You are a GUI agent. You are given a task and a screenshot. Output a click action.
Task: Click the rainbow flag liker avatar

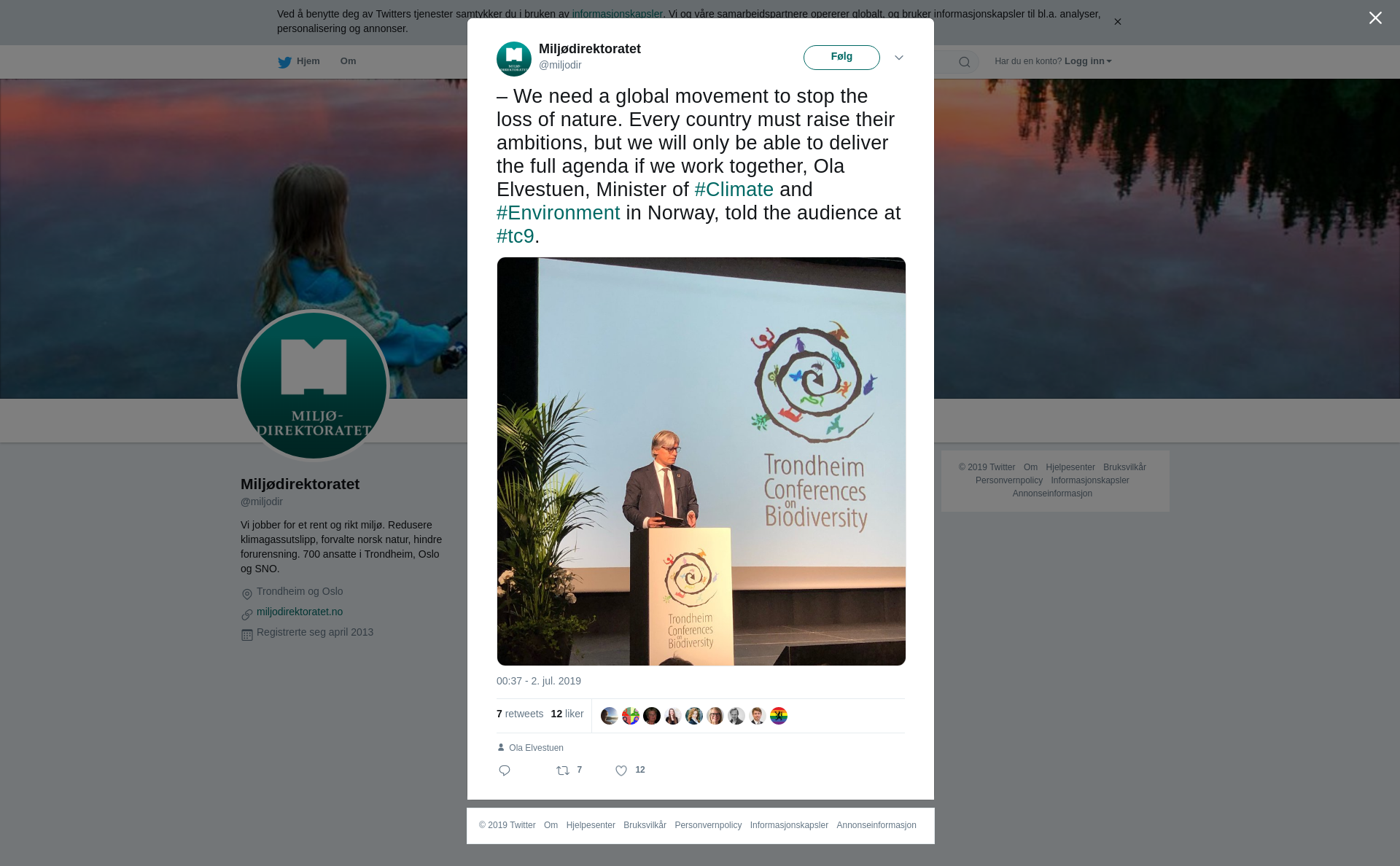pyautogui.click(x=779, y=716)
